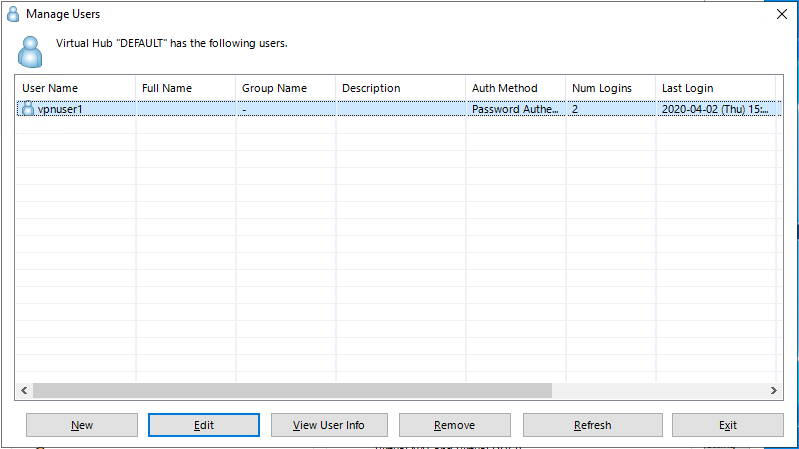
Task: Sort by User Name column header
Action: [x=74, y=88]
